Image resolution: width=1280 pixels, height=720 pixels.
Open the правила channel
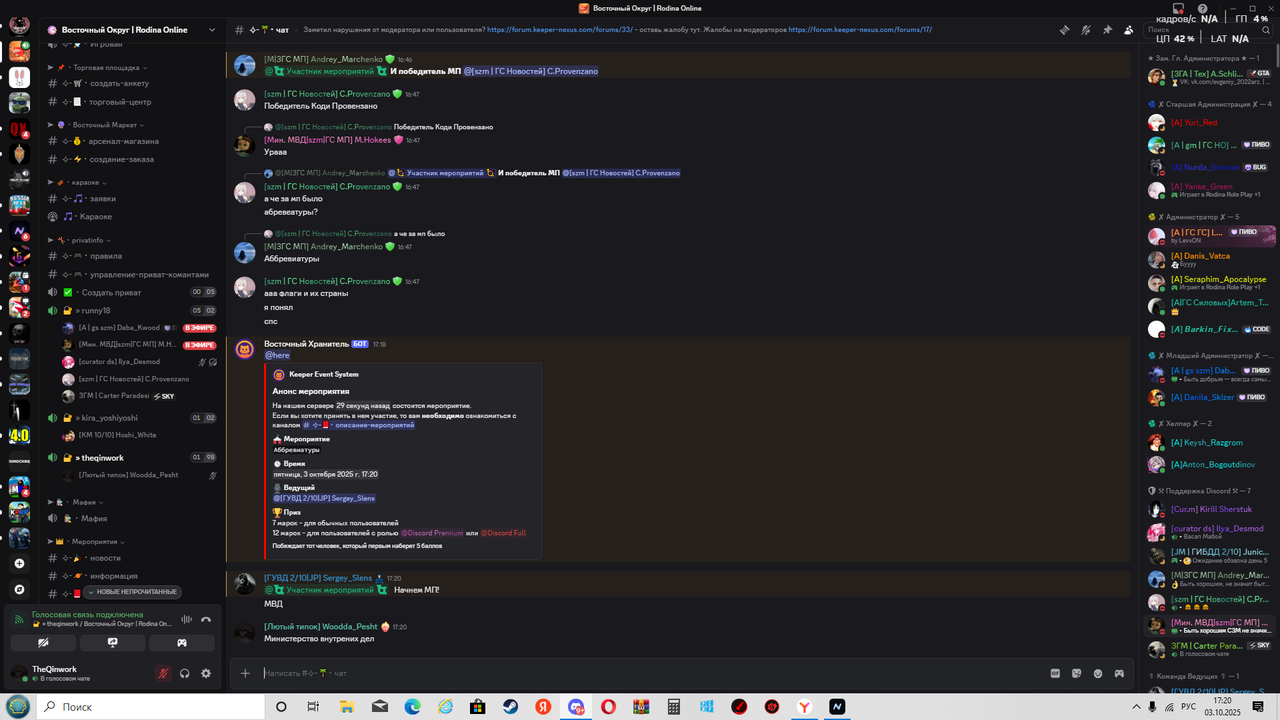(x=131, y=256)
